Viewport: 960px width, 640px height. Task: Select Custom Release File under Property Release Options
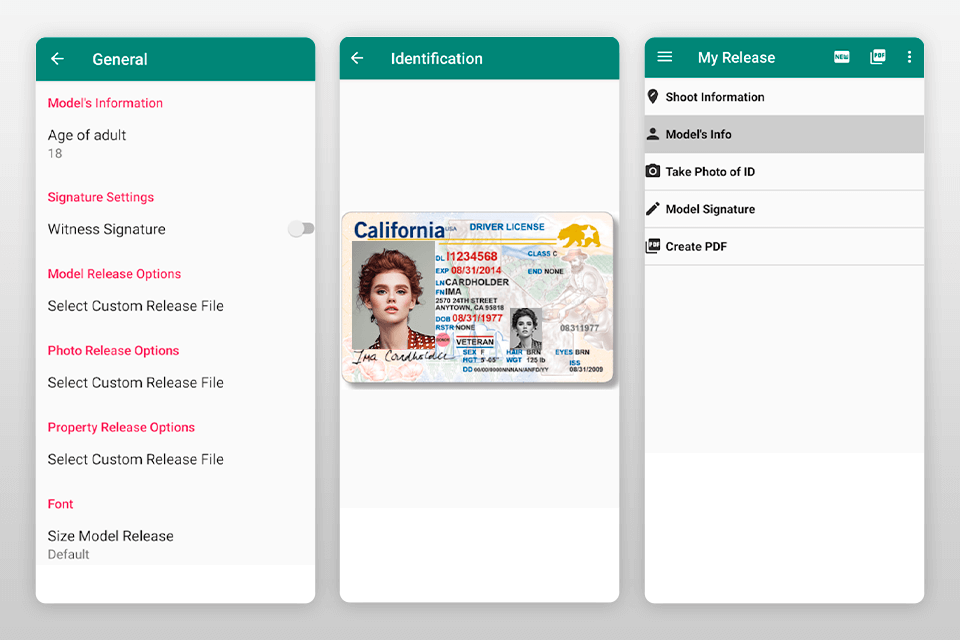point(135,460)
